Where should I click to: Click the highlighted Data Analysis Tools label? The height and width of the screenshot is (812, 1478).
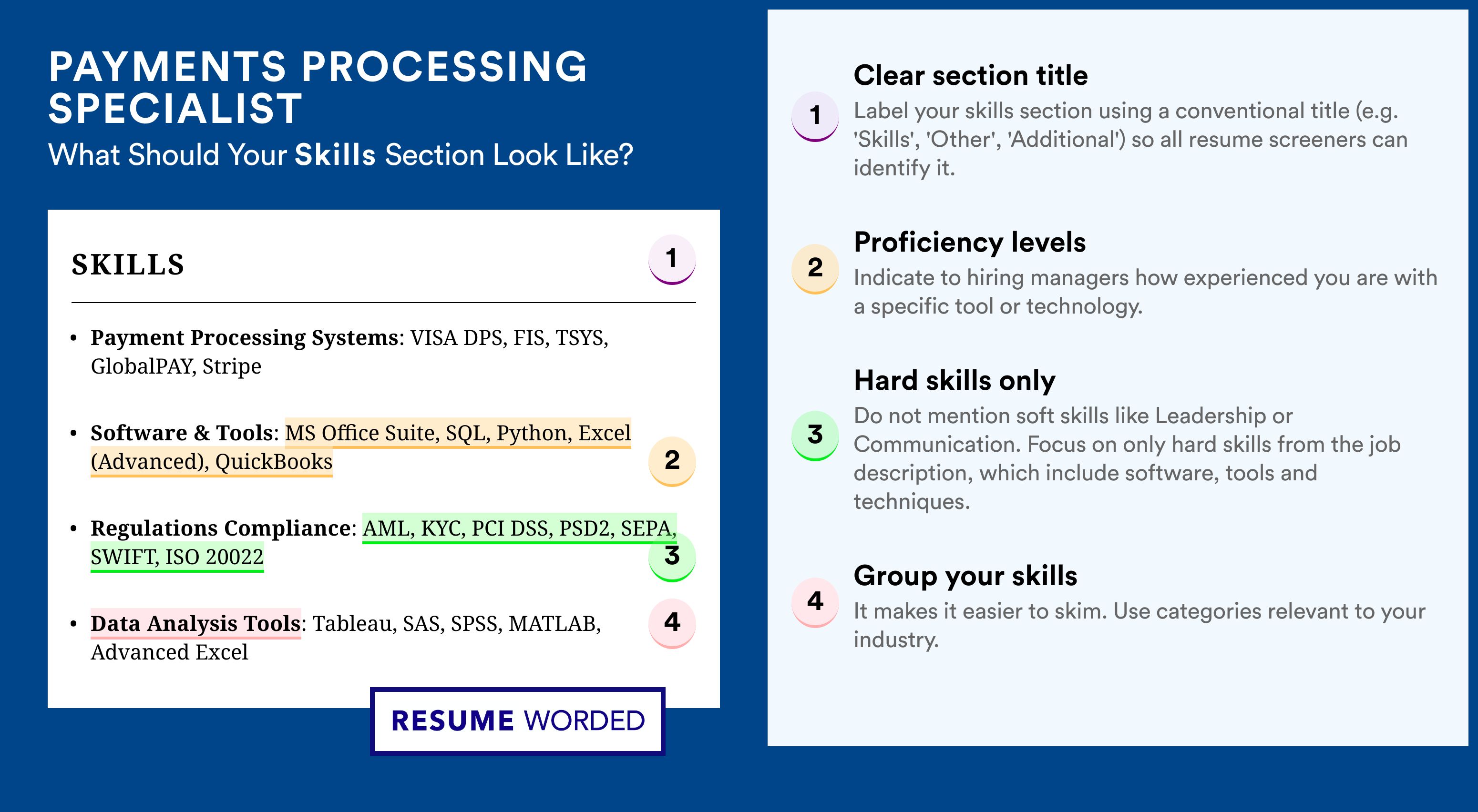click(x=195, y=623)
